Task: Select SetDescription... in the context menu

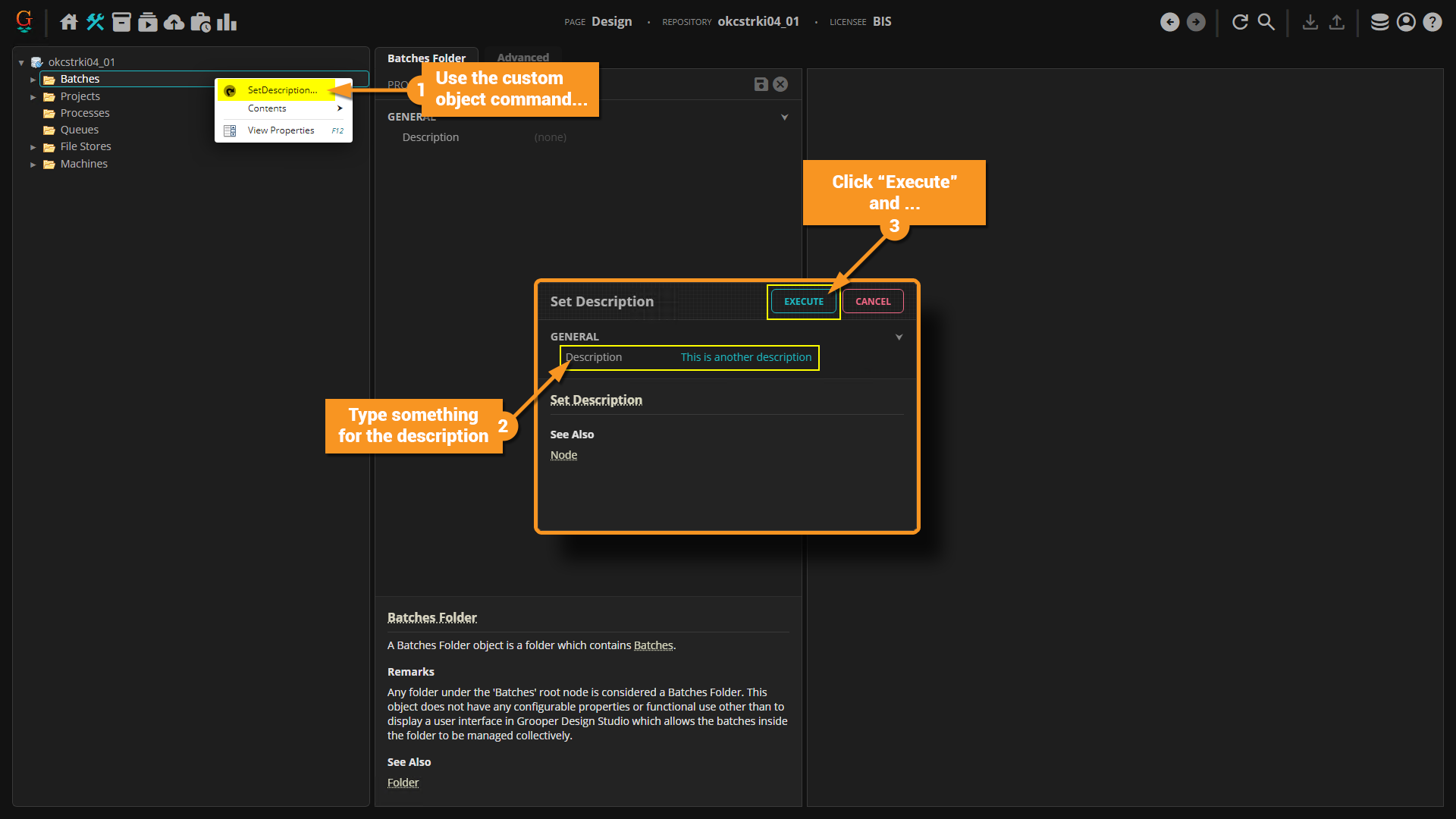Action: point(282,90)
